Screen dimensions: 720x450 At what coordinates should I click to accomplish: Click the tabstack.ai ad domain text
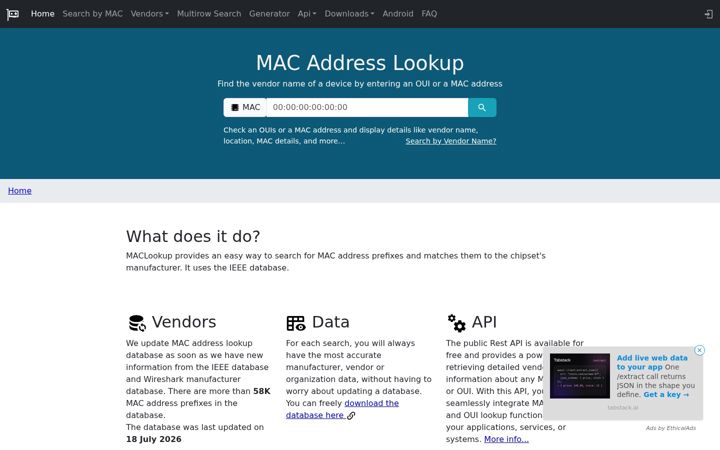pyautogui.click(x=623, y=408)
